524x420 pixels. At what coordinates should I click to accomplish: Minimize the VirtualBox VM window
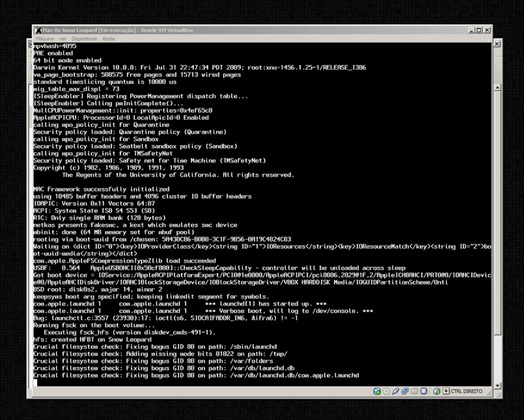472,30
